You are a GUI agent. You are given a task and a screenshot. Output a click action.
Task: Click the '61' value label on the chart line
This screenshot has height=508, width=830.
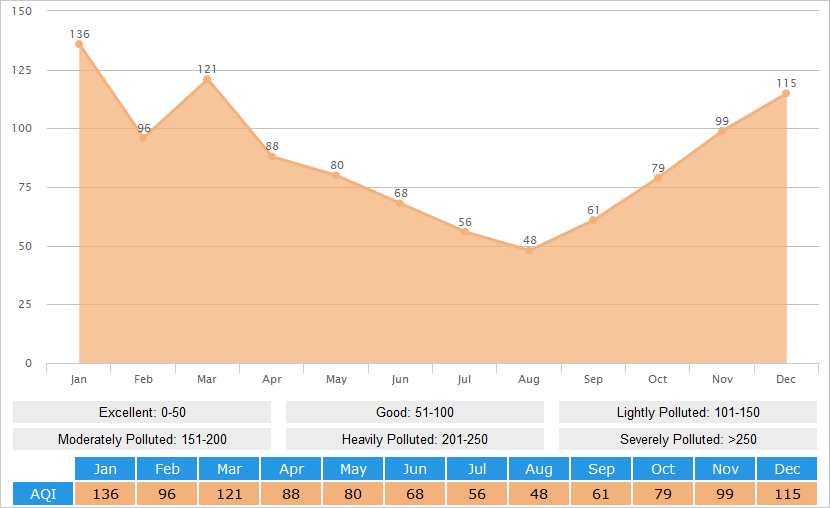[593, 211]
